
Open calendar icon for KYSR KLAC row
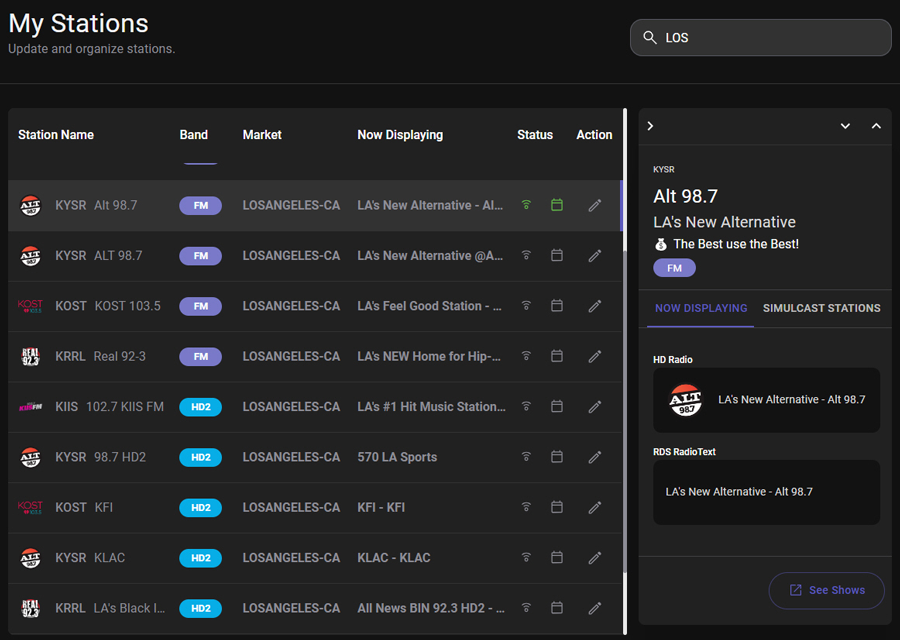pos(557,557)
